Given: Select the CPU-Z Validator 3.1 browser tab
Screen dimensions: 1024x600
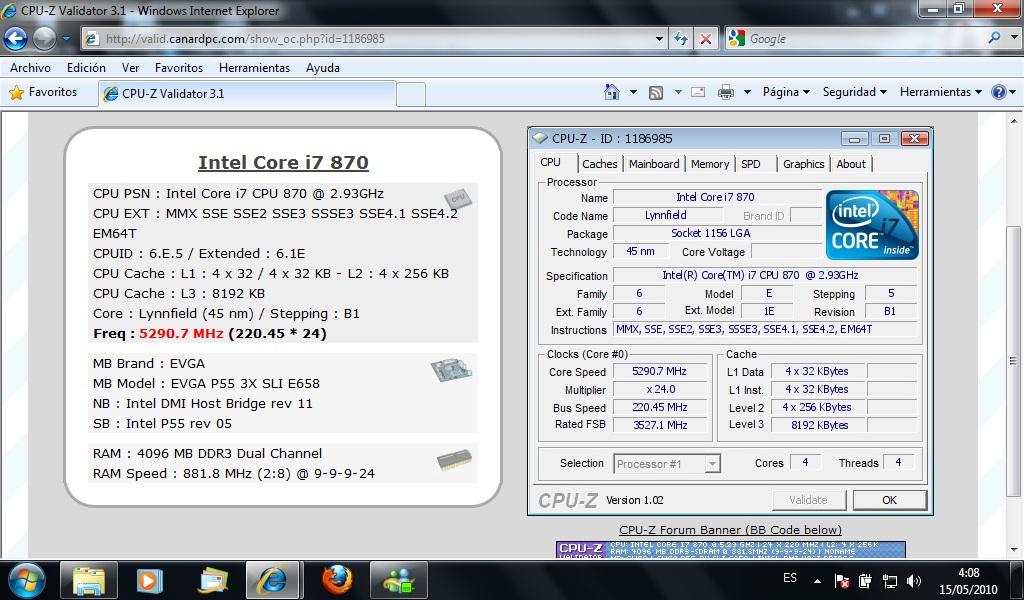Looking at the screenshot, I should pos(247,93).
